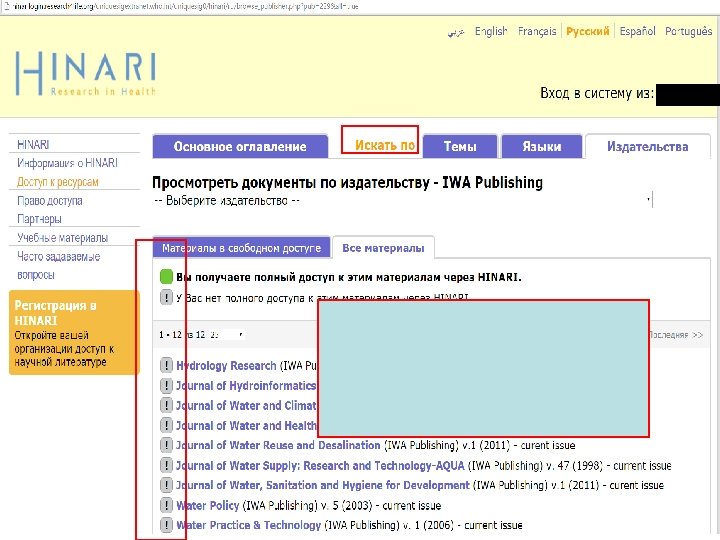Open the 'Темы' tab
The image size is (720, 540).
pyautogui.click(x=460, y=146)
